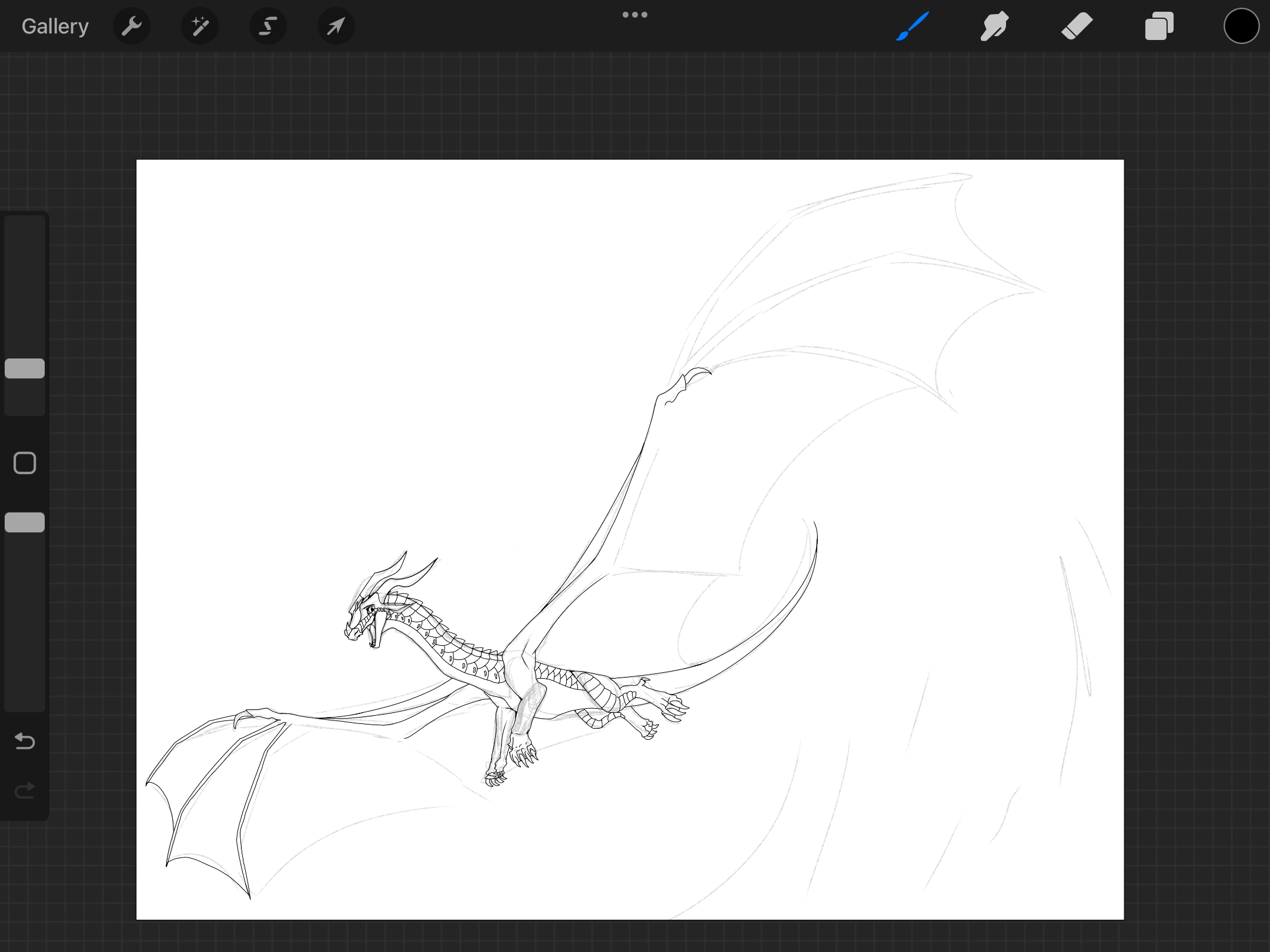
Task: Select the Brush tool
Action: (x=913, y=26)
